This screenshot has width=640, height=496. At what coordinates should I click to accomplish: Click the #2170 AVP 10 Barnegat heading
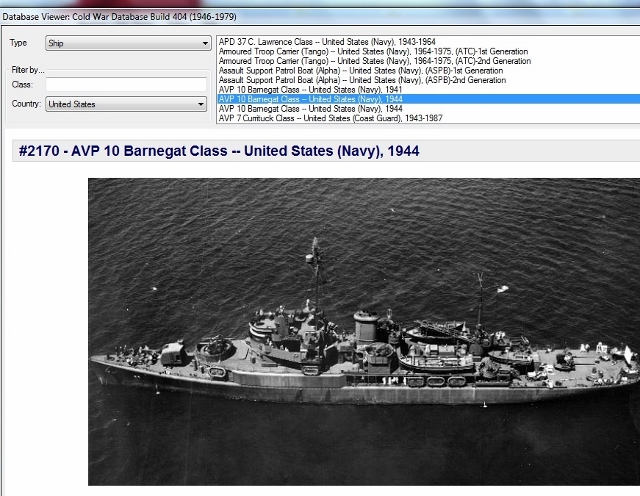(x=219, y=151)
